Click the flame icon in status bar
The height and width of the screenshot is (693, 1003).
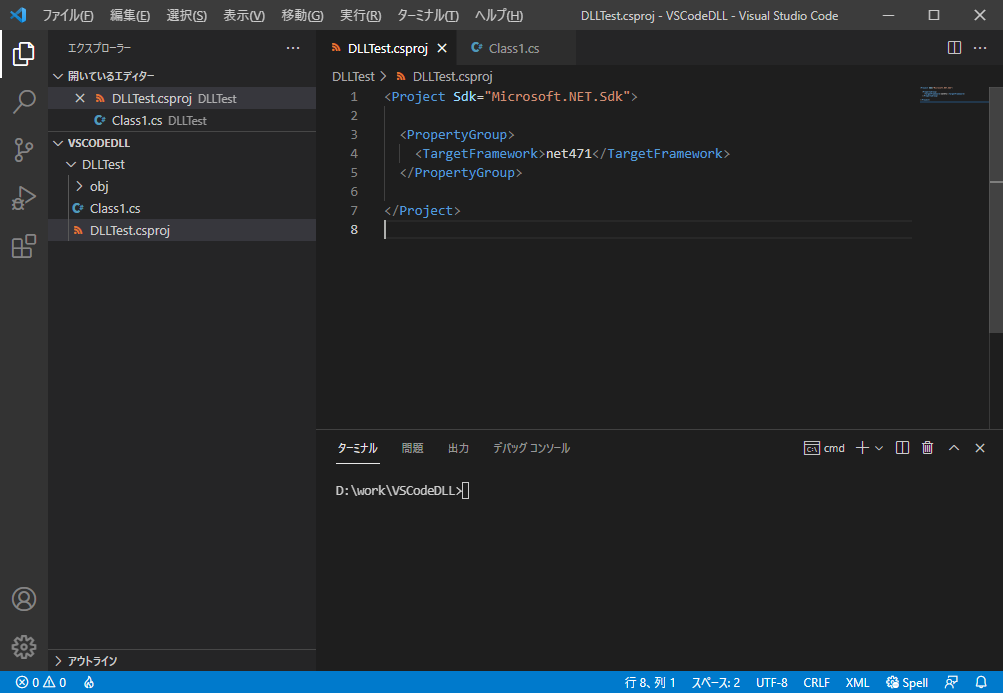coord(89,682)
